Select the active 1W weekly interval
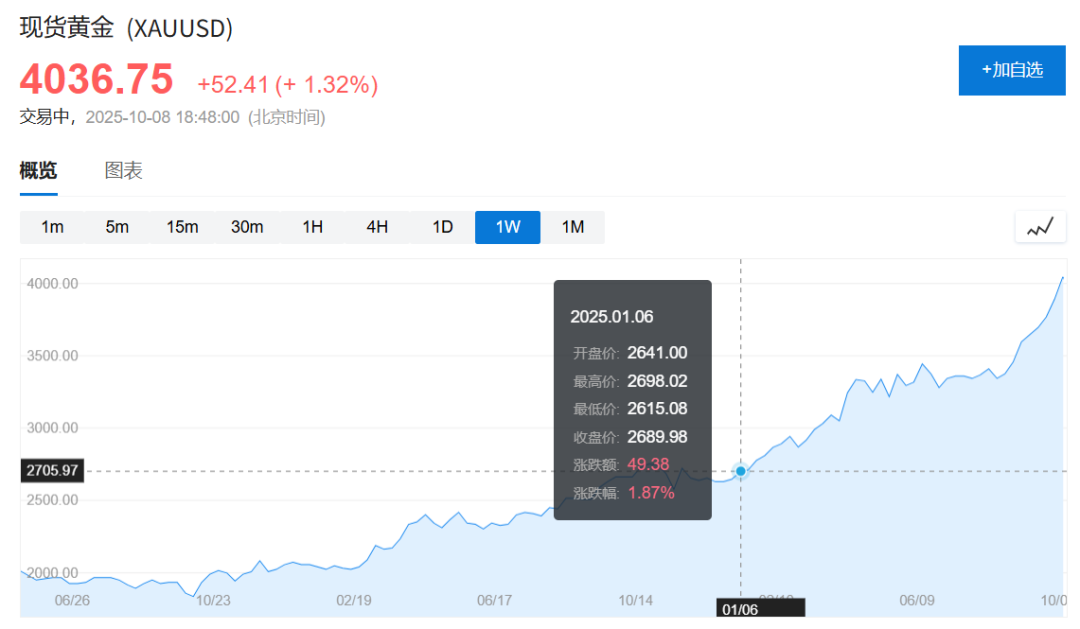 (508, 227)
